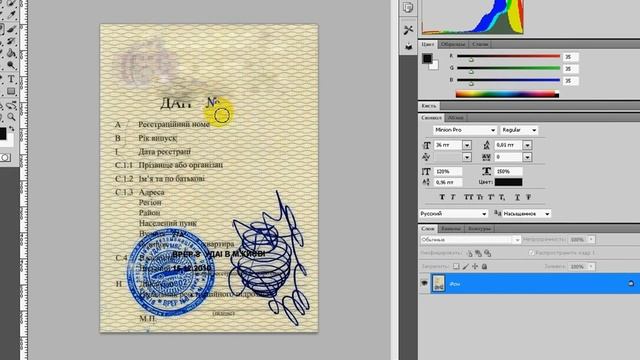This screenshot has height=360, width=640.
Task: Click the black text color swatch
Action: (x=508, y=182)
